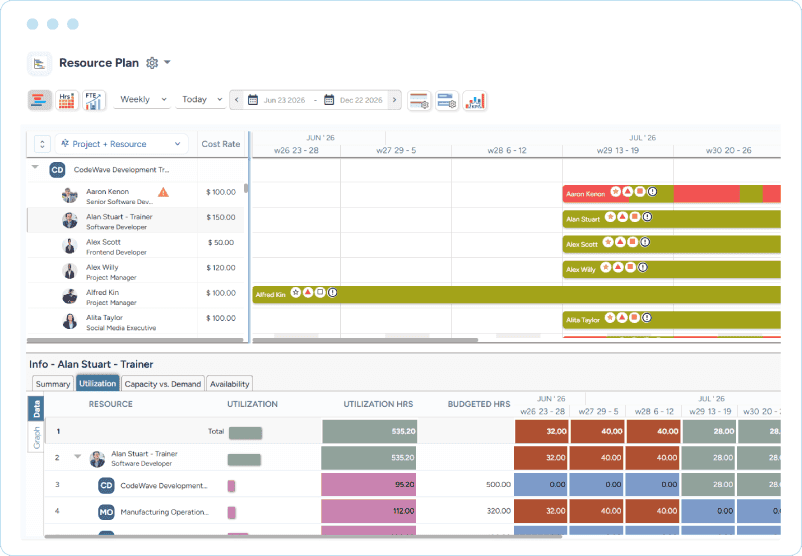Collapse Alan Stuart row in utilization table
Image resolution: width=802 pixels, height=556 pixels.
pos(78,456)
